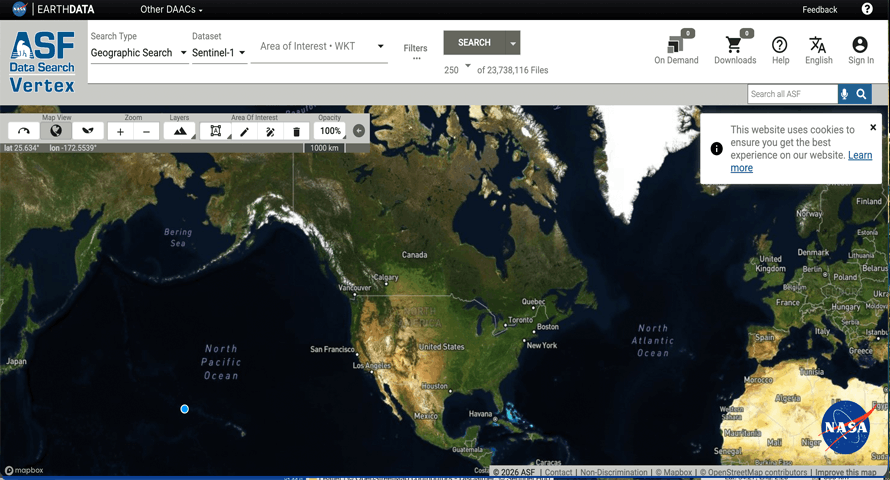Zoom in on the map
This screenshot has width=890, height=480.
[x=120, y=132]
